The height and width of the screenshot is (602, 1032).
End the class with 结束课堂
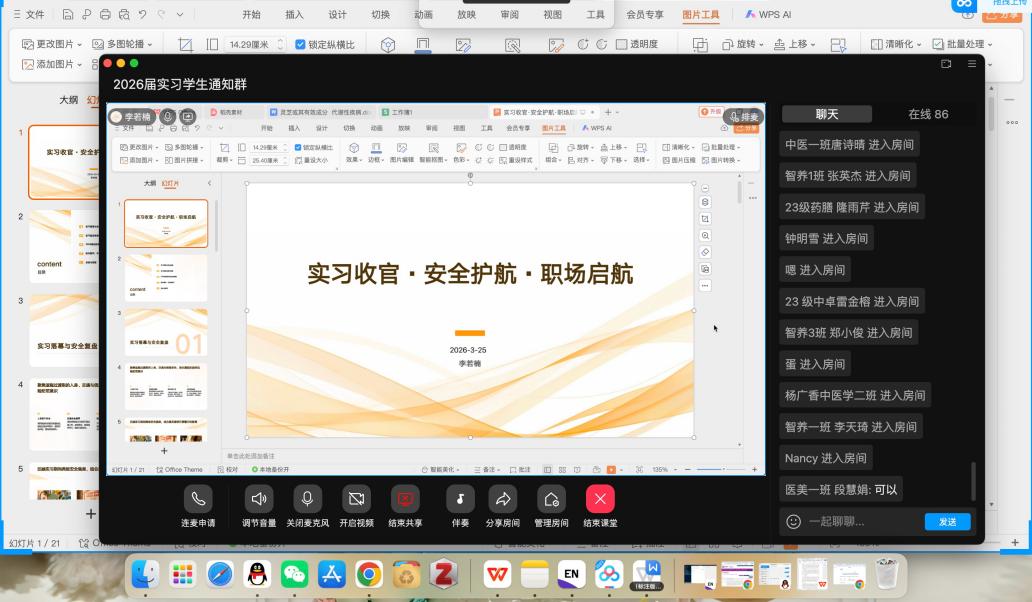600,499
